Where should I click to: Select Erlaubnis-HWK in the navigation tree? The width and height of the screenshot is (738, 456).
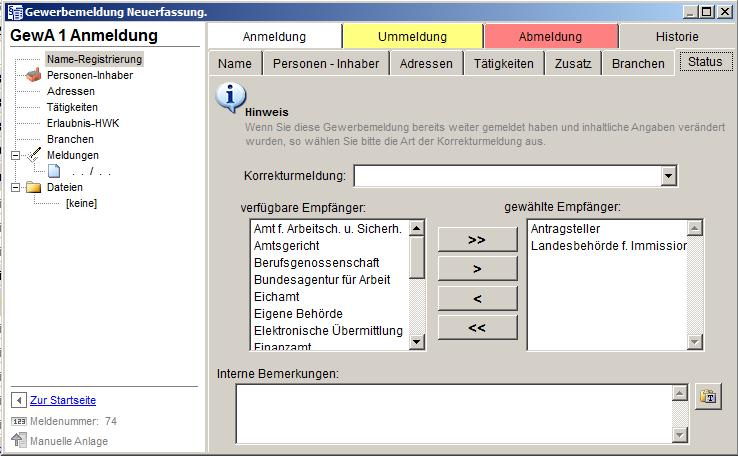[75, 123]
